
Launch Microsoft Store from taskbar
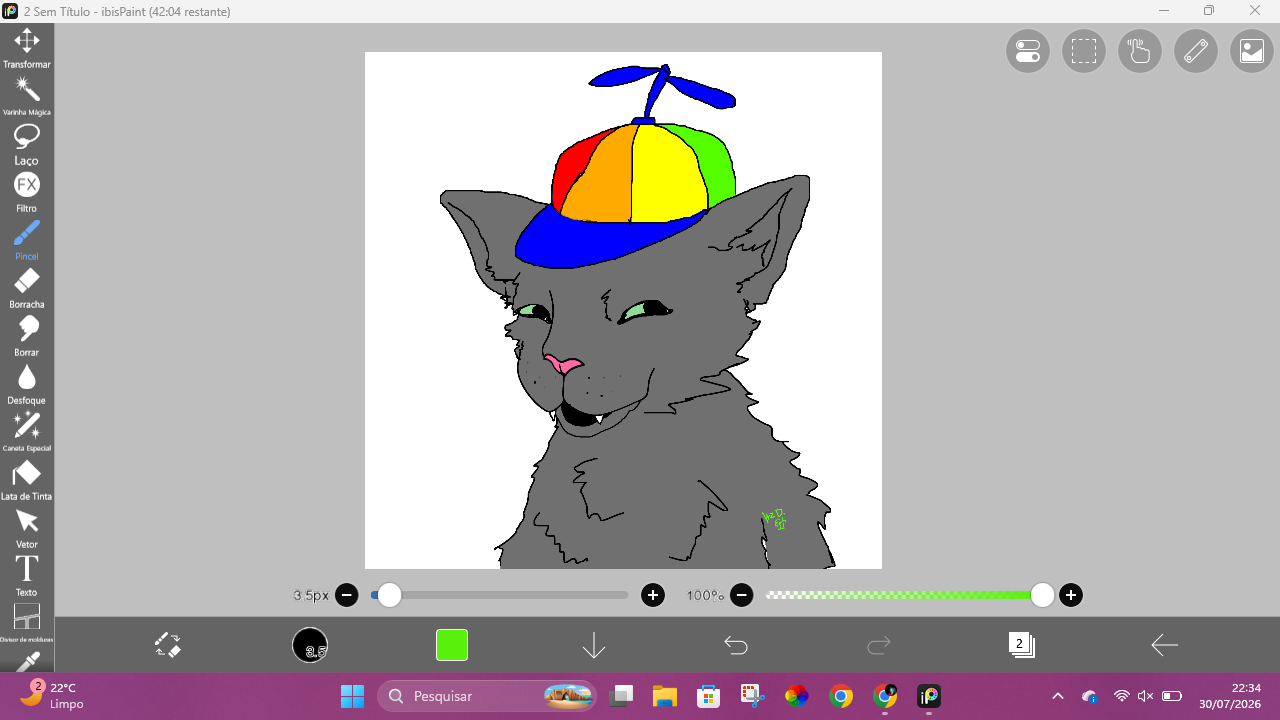point(709,696)
